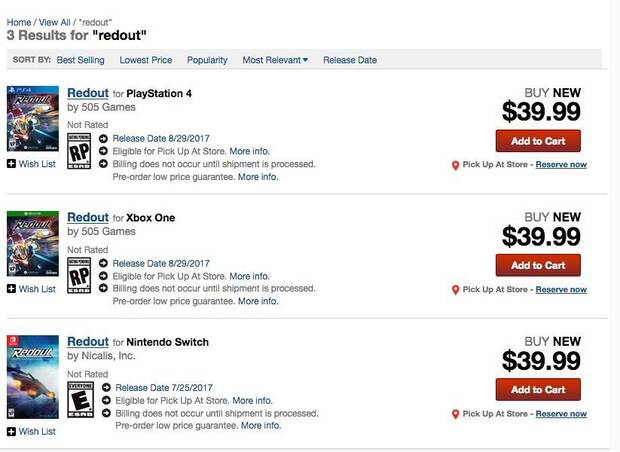Go to the Home breadcrumb link

pos(19,22)
